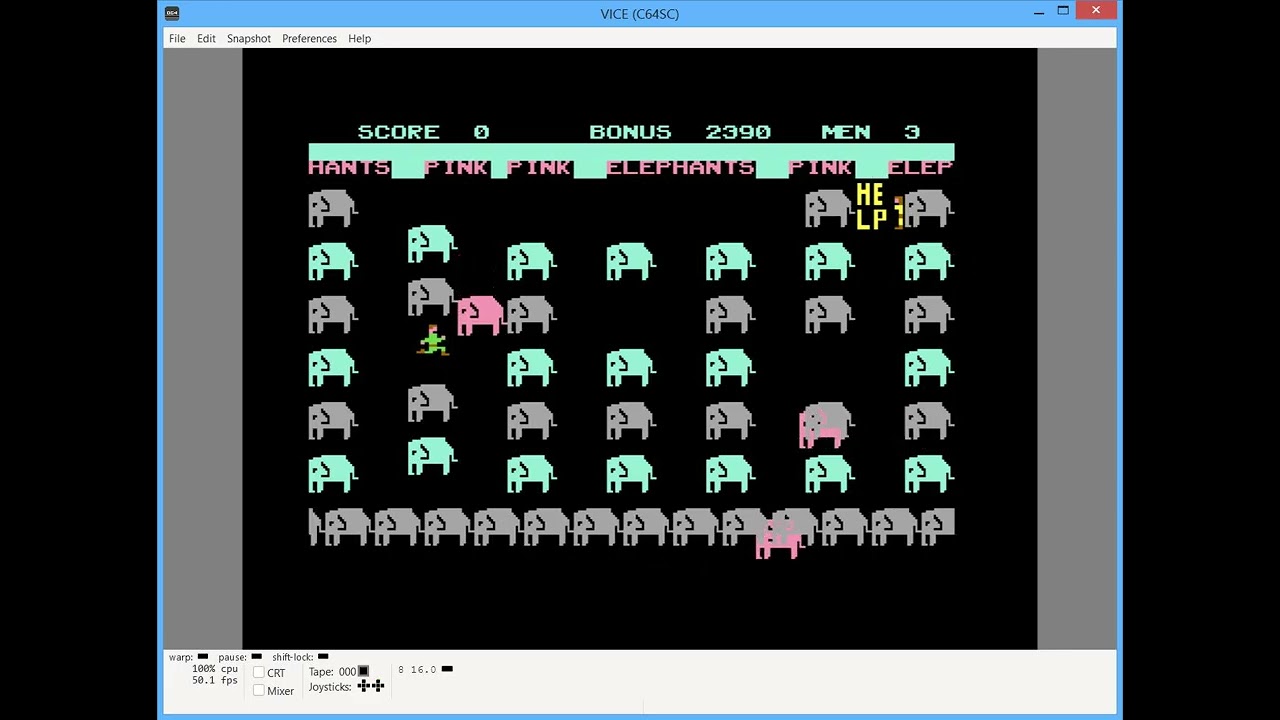Click the 50.1 fps readout
1280x720 pixels.
click(215, 680)
